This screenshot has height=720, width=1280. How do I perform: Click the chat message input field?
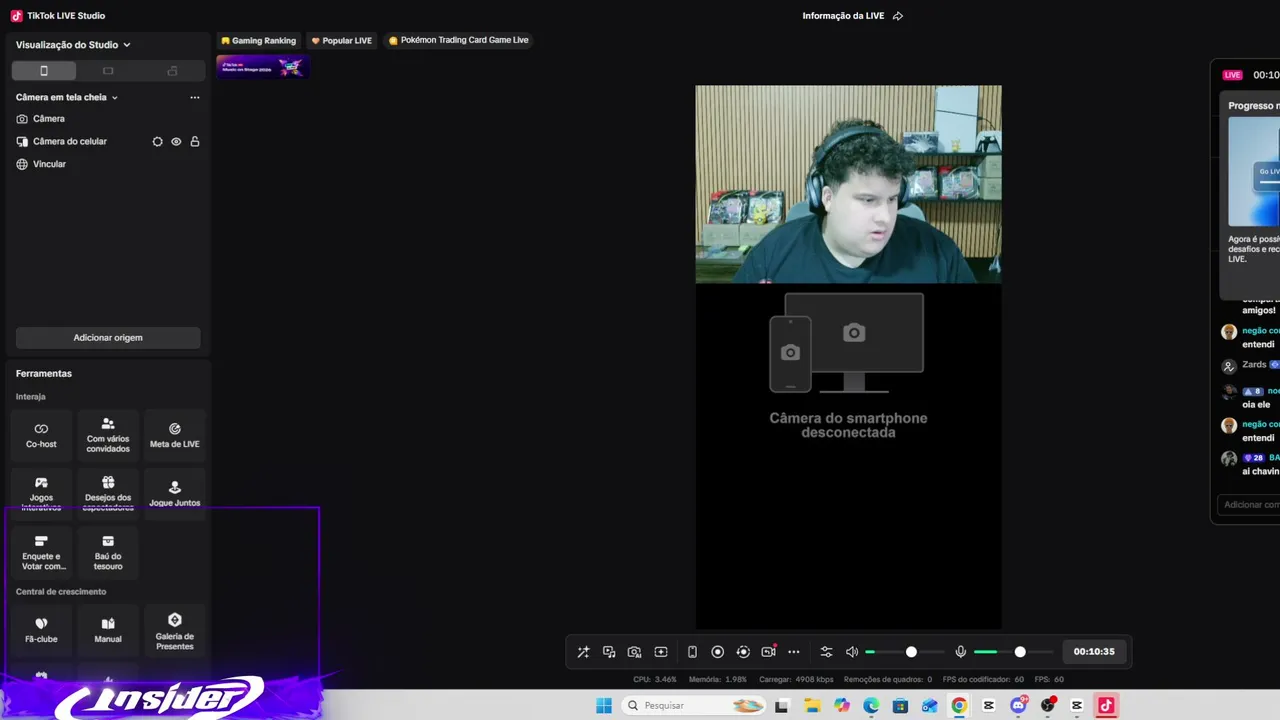click(1249, 505)
